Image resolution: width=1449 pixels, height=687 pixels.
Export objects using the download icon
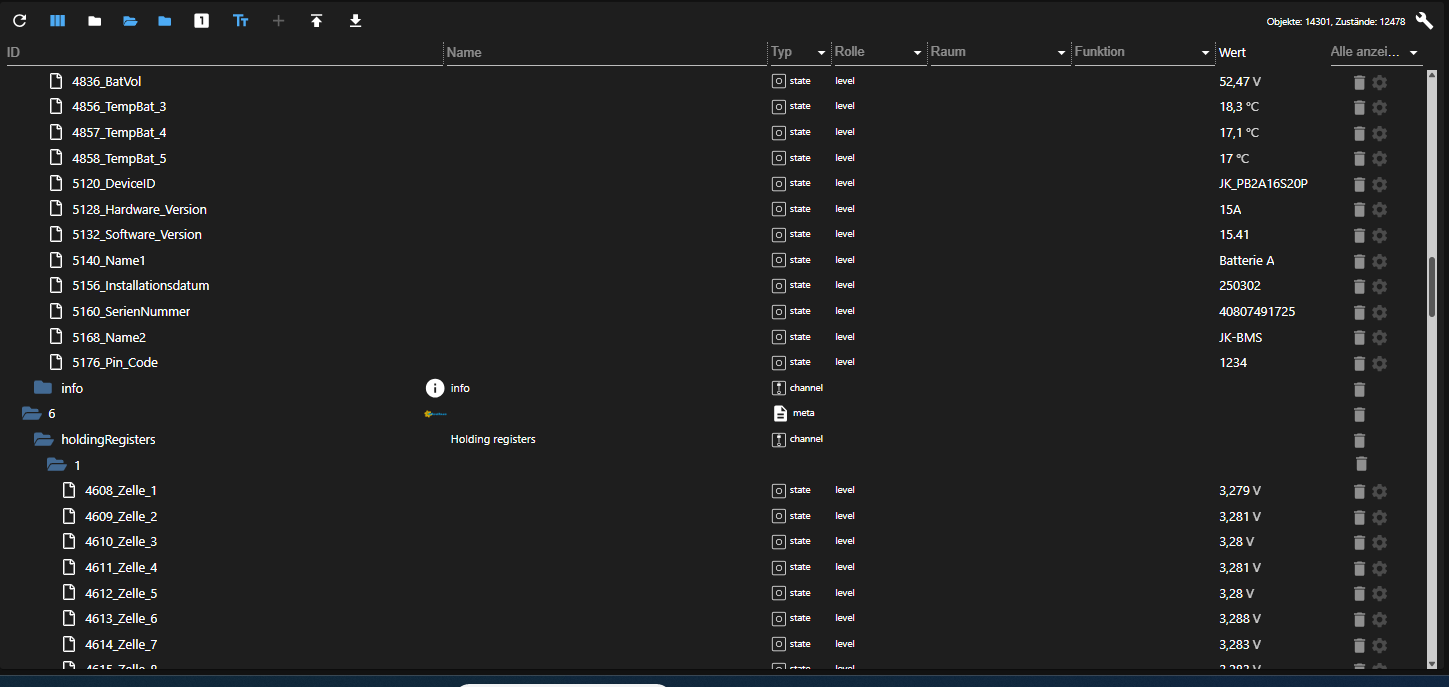click(355, 20)
